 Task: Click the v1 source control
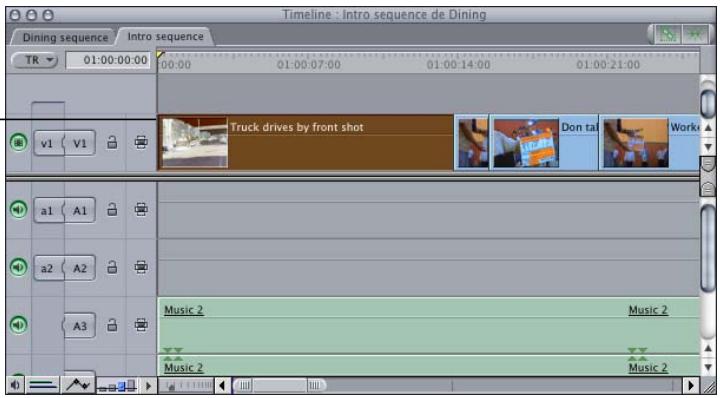pyautogui.click(x=48, y=143)
